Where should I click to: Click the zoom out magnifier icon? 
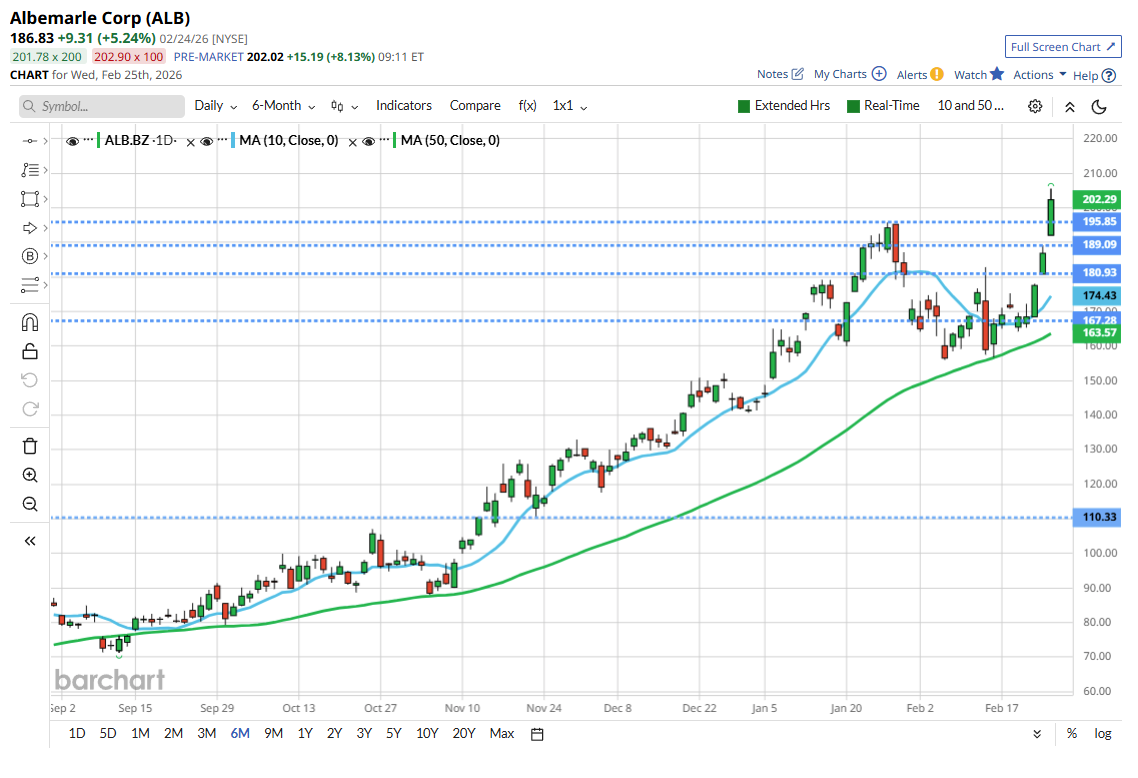tap(30, 504)
